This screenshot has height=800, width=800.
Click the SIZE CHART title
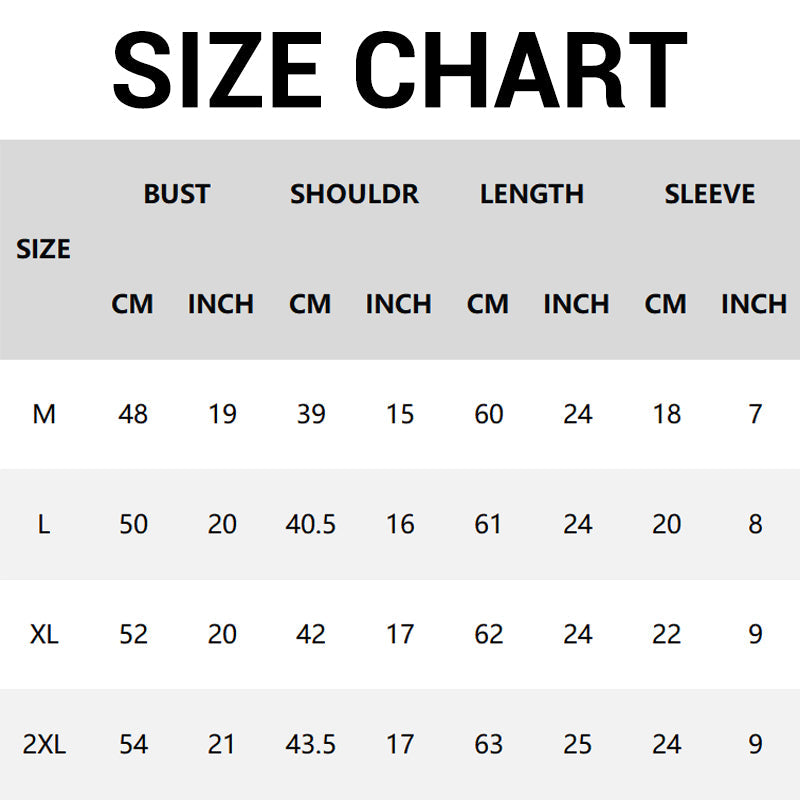pyautogui.click(x=399, y=68)
